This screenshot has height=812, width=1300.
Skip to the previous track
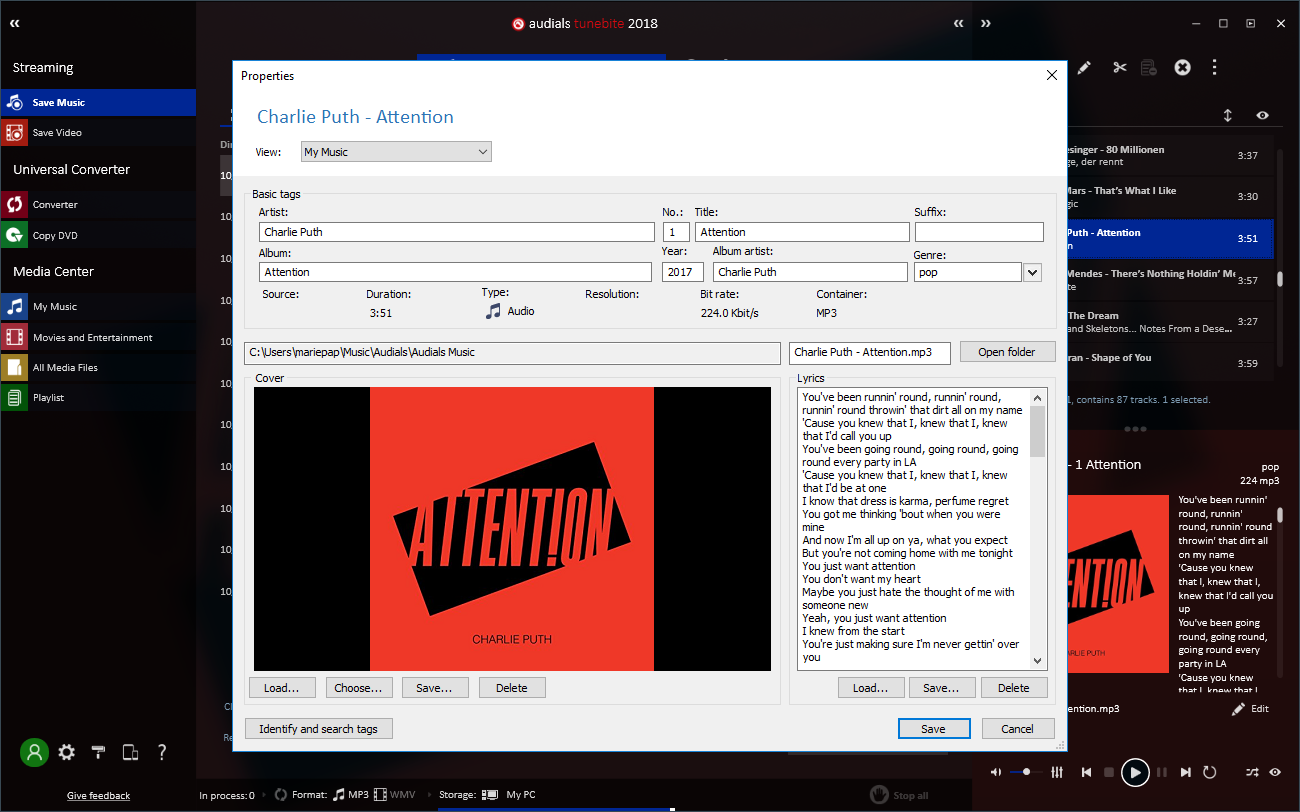pos(1086,772)
